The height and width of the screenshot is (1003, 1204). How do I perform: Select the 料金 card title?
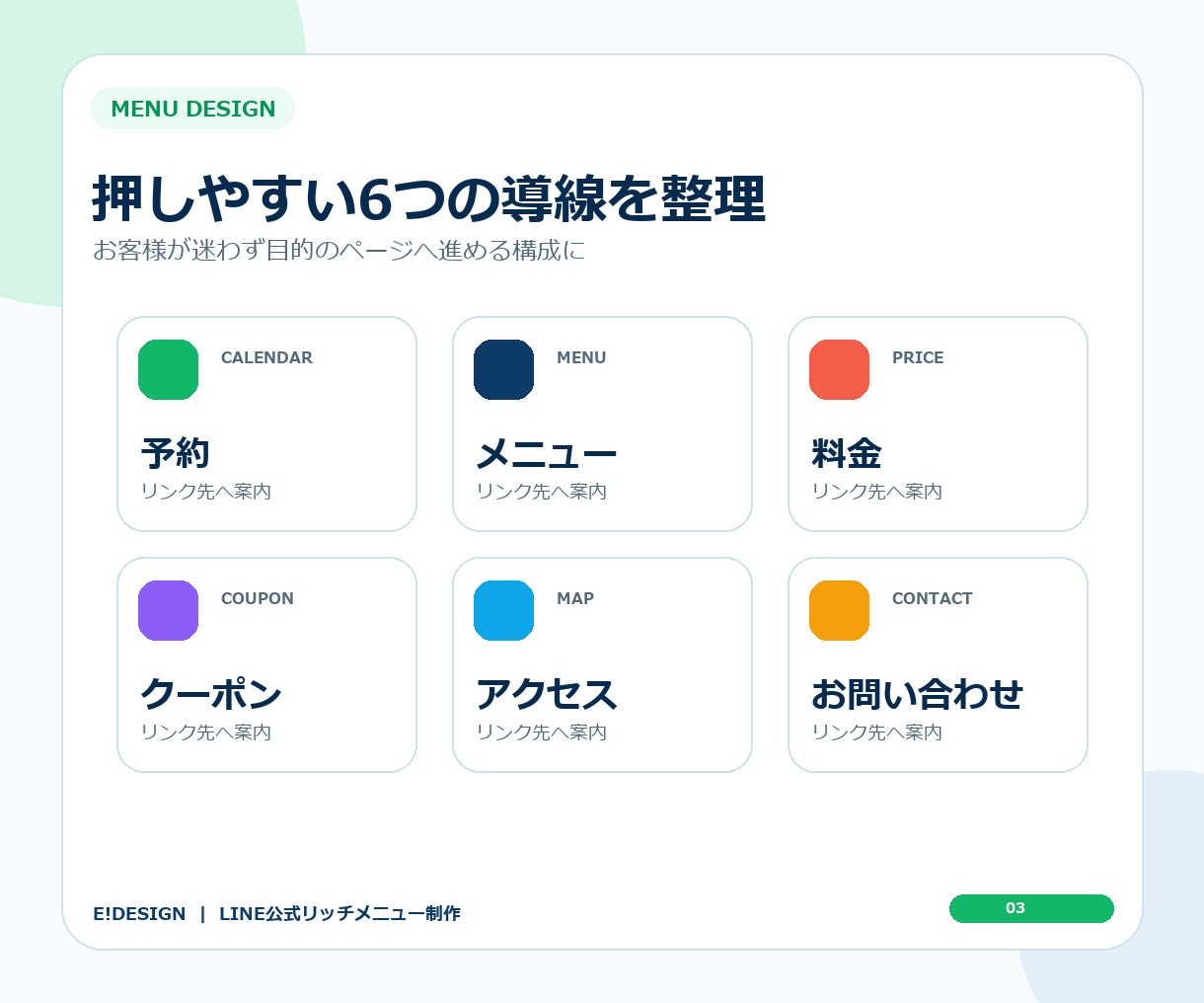tap(847, 453)
